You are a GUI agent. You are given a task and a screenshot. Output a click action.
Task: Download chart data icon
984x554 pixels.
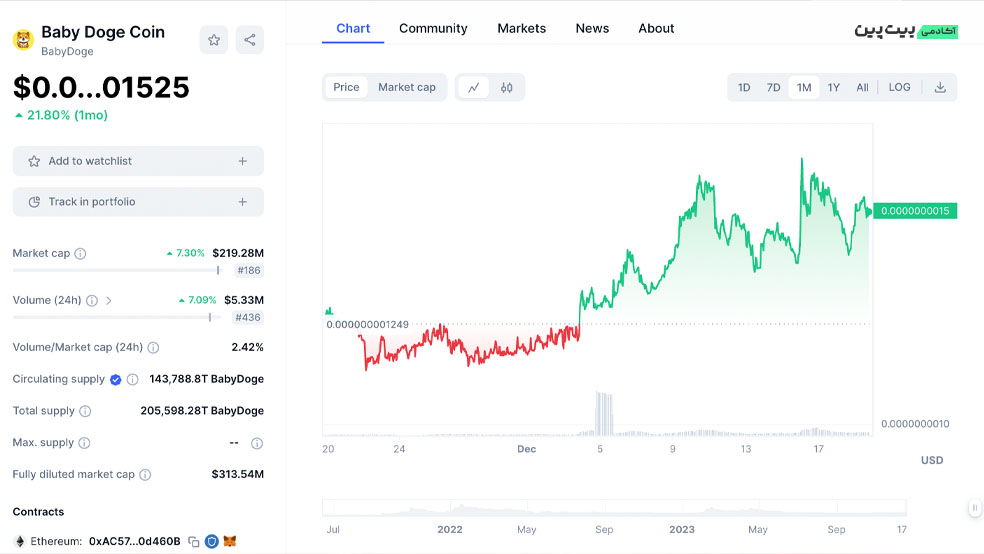(x=940, y=87)
